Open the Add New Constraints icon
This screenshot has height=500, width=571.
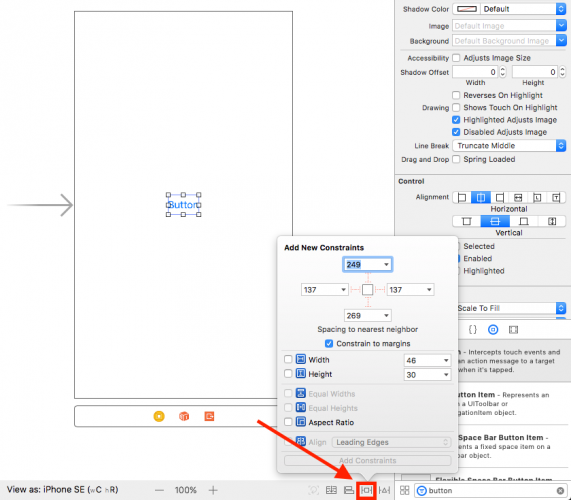click(x=366, y=491)
